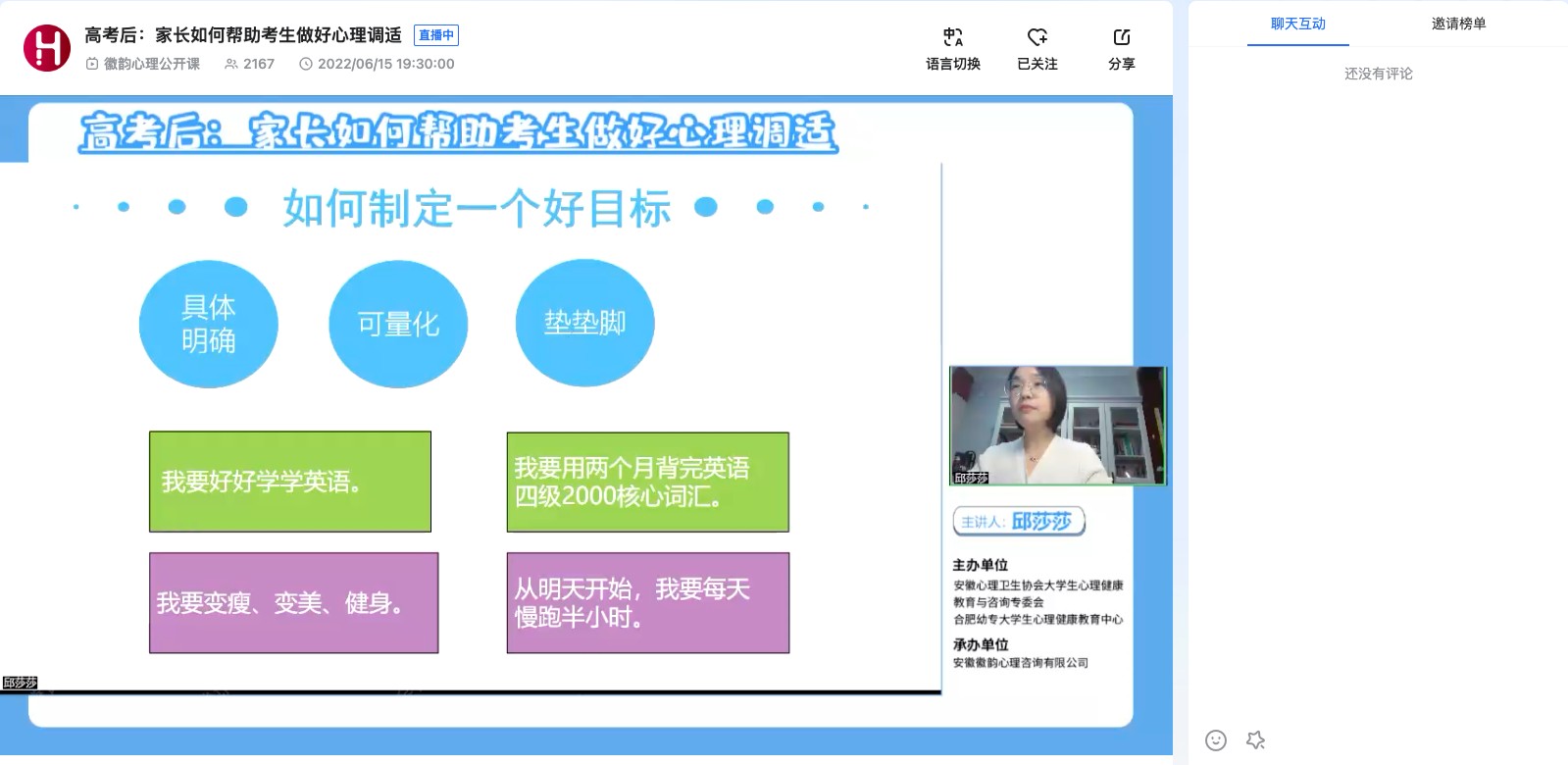This screenshot has width=1568, height=765.
Task: Click the presenter webcam thumbnail
Action: coord(1057,425)
